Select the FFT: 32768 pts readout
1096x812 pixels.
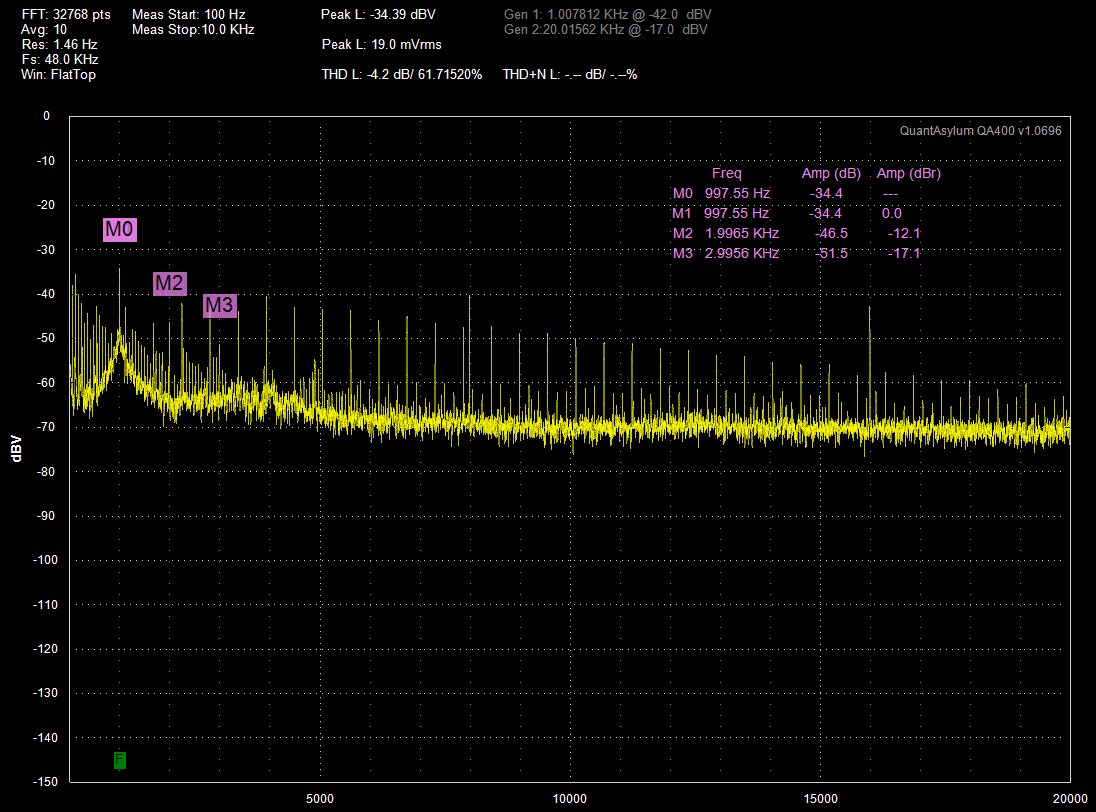[66, 14]
